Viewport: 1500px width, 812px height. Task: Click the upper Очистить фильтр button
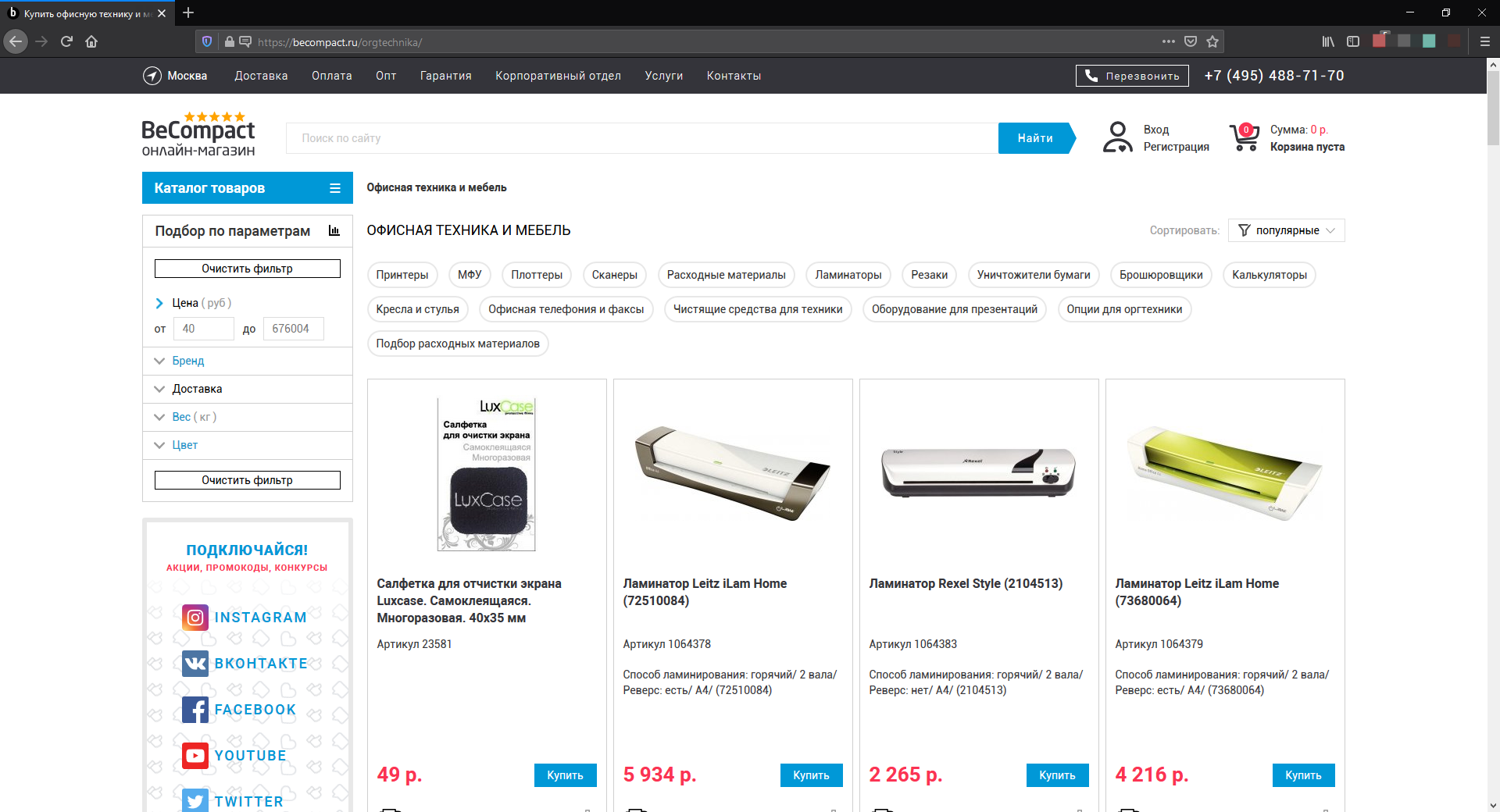[248, 269]
